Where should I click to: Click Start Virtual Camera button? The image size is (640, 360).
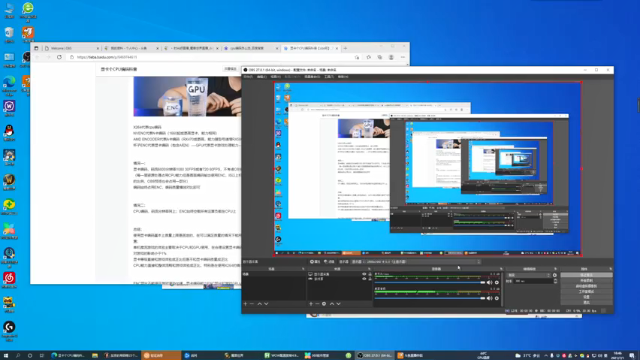[587, 286]
